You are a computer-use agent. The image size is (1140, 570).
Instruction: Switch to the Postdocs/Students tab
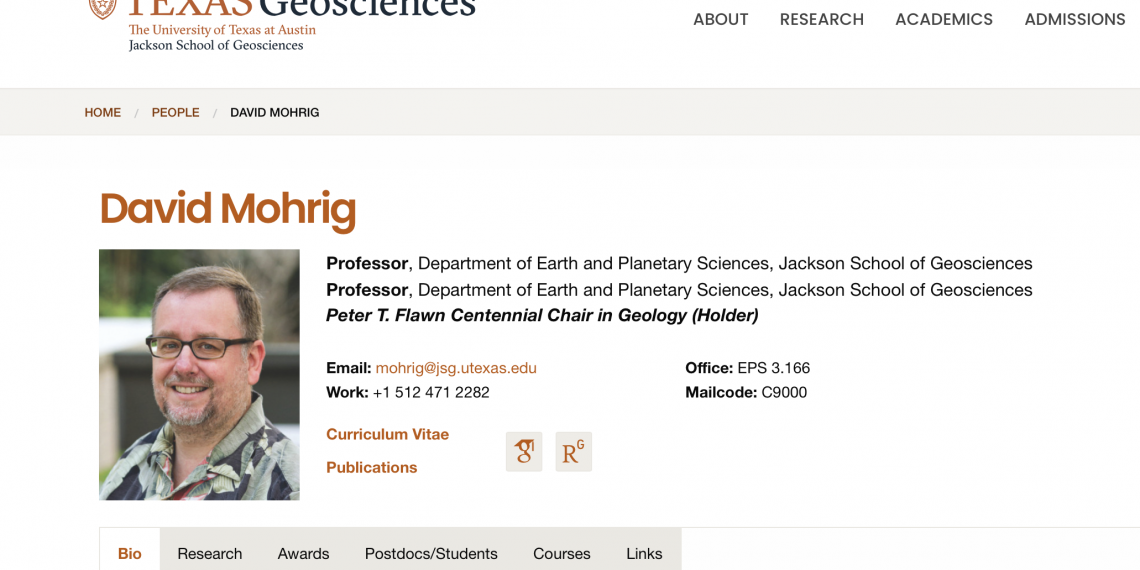tap(431, 553)
